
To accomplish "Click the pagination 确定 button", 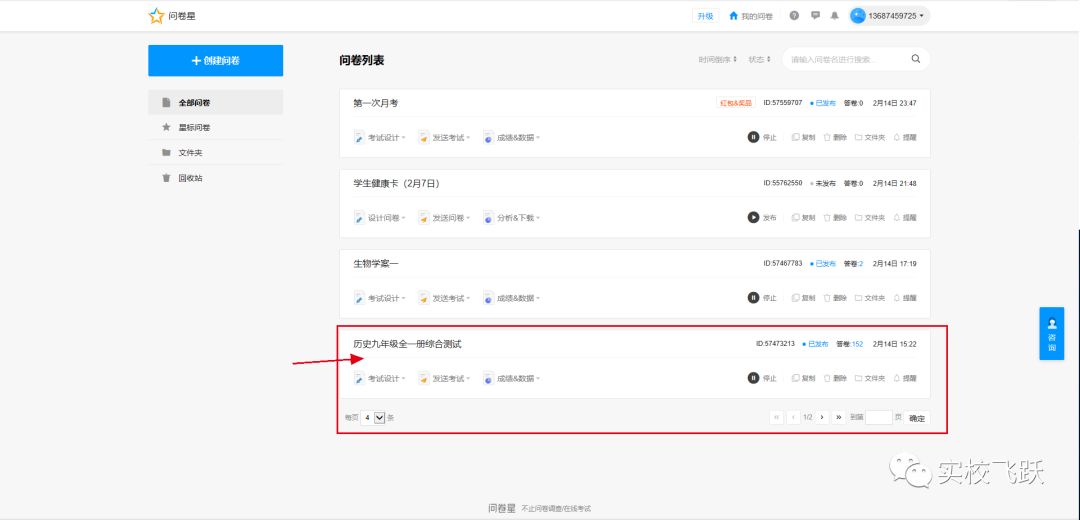I will coord(917,418).
